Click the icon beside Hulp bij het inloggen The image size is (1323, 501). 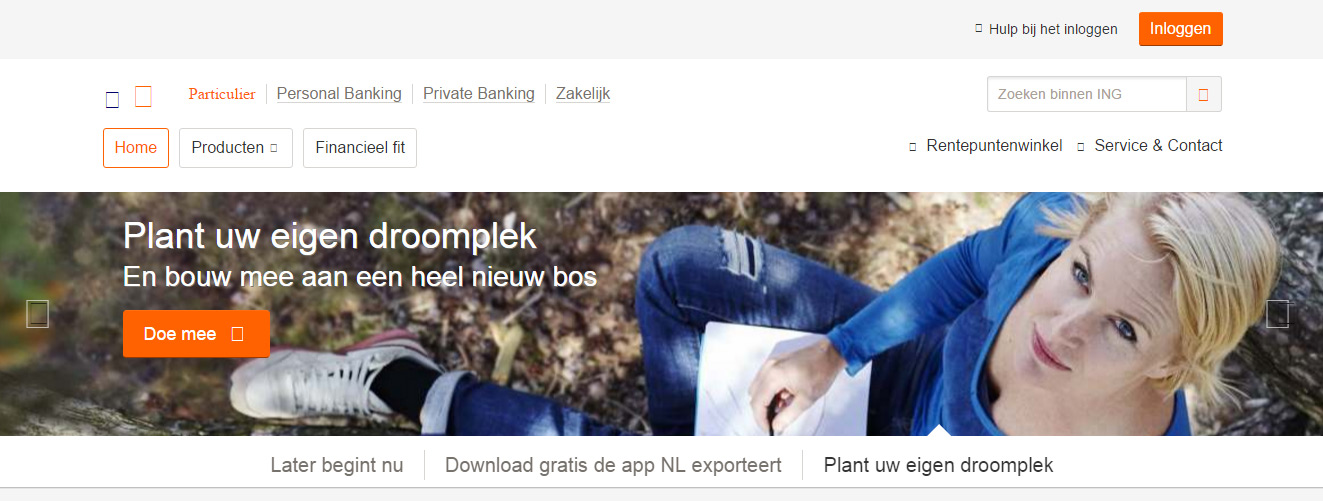click(979, 29)
